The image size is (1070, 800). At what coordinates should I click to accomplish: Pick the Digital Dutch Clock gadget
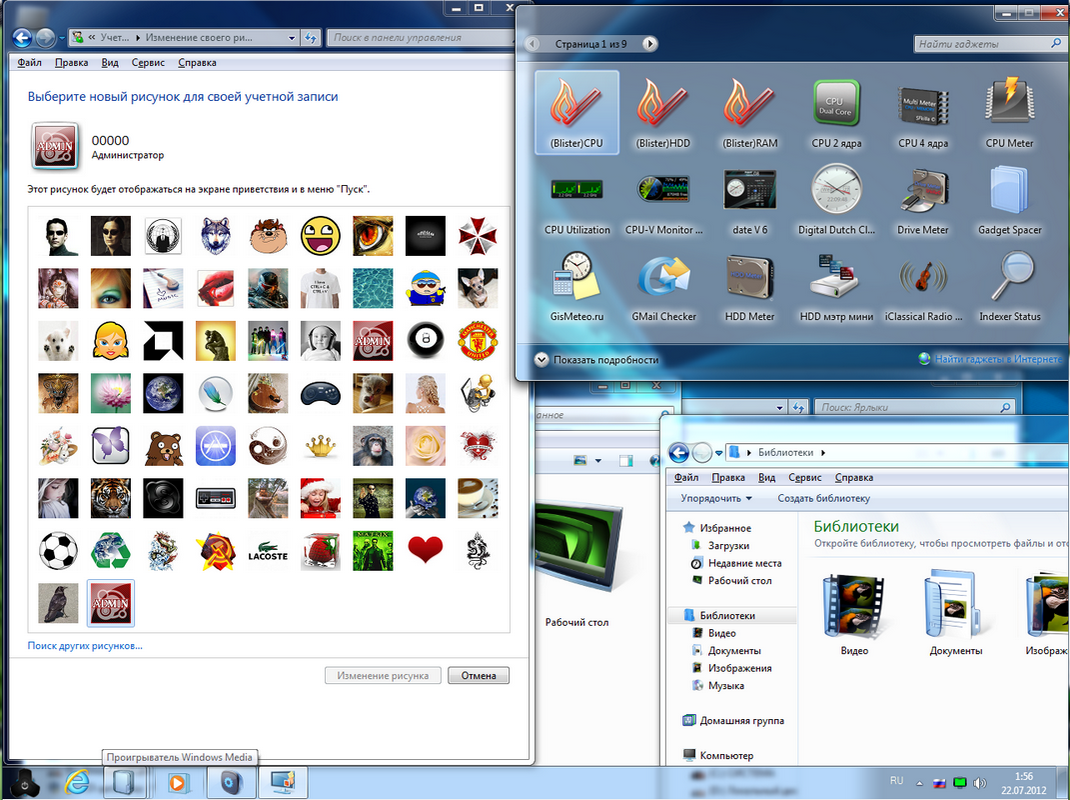pos(836,199)
